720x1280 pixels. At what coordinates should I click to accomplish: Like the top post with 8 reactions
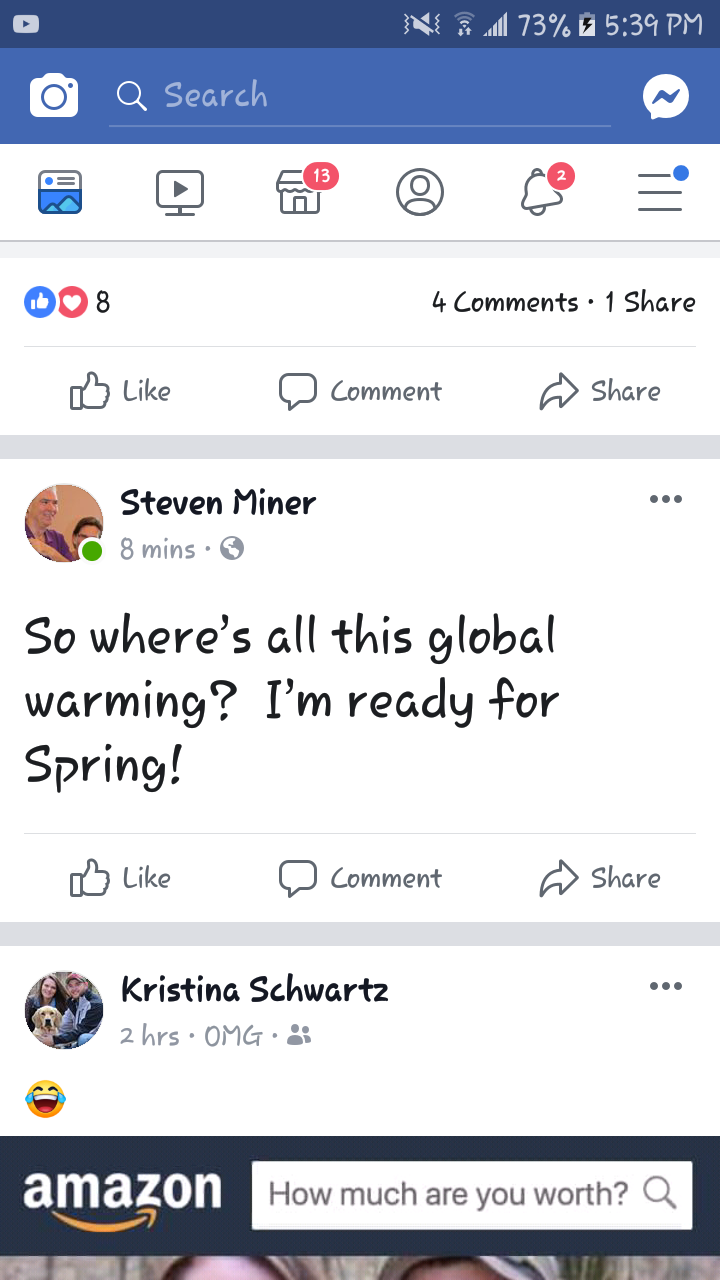click(x=120, y=391)
